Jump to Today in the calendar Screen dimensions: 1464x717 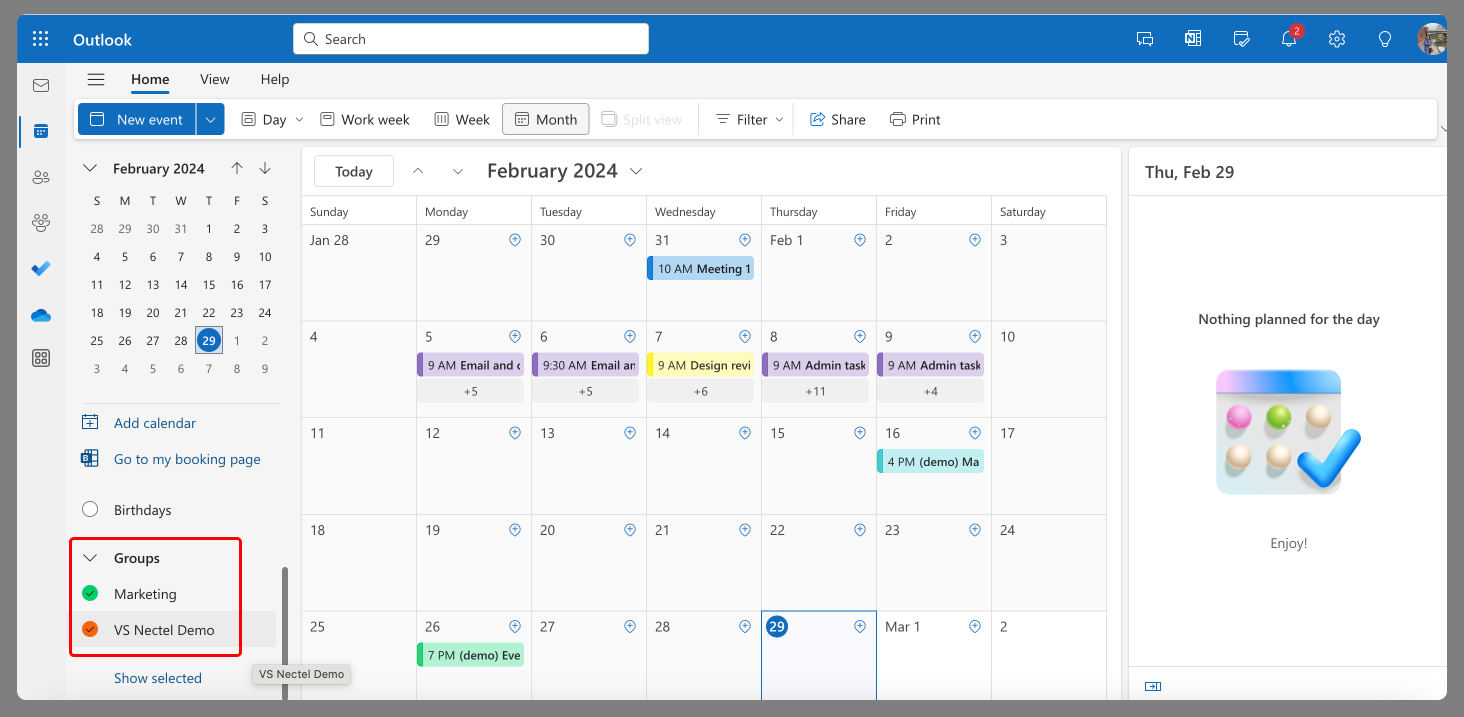tap(353, 171)
